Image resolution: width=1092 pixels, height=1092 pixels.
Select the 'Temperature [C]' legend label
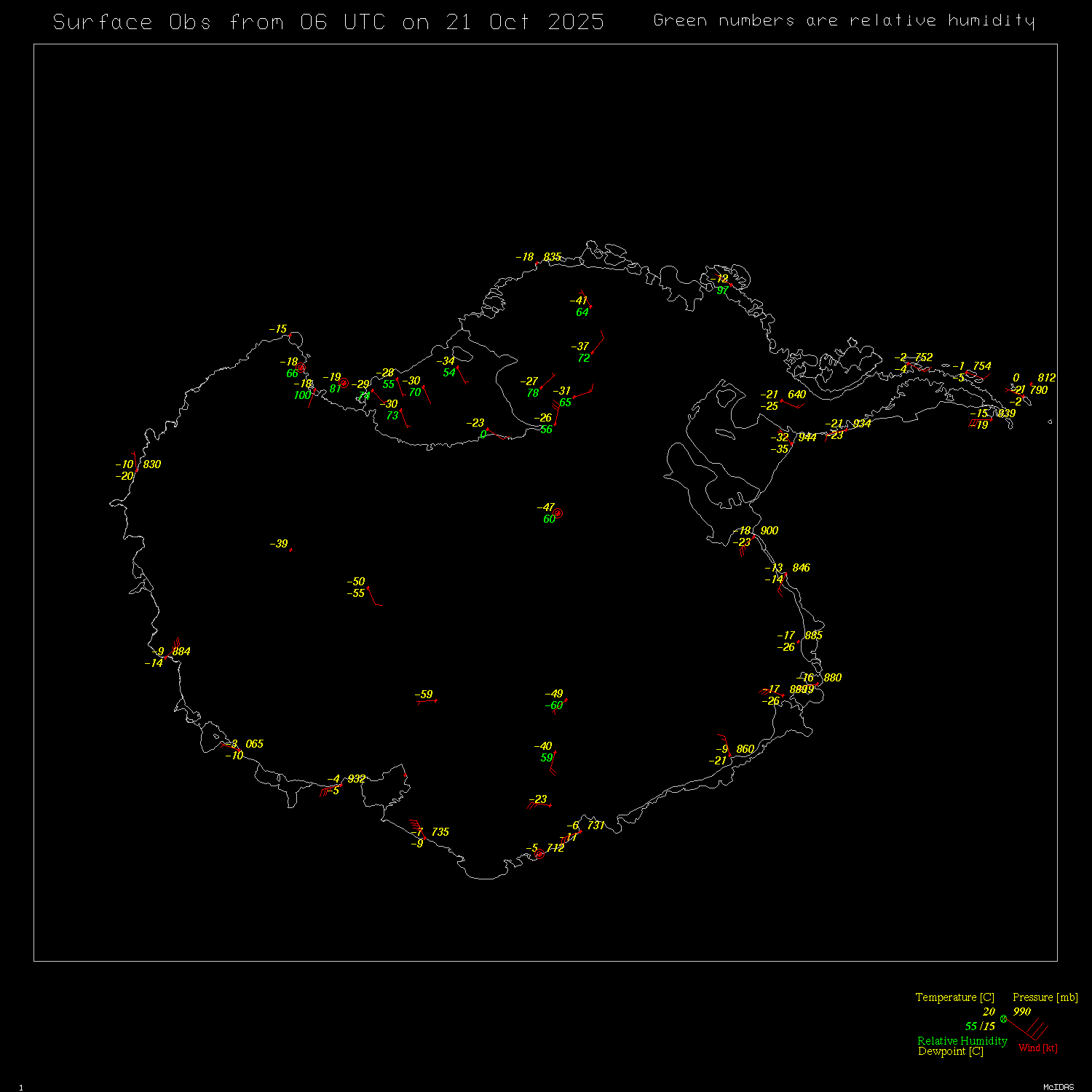pyautogui.click(x=954, y=997)
